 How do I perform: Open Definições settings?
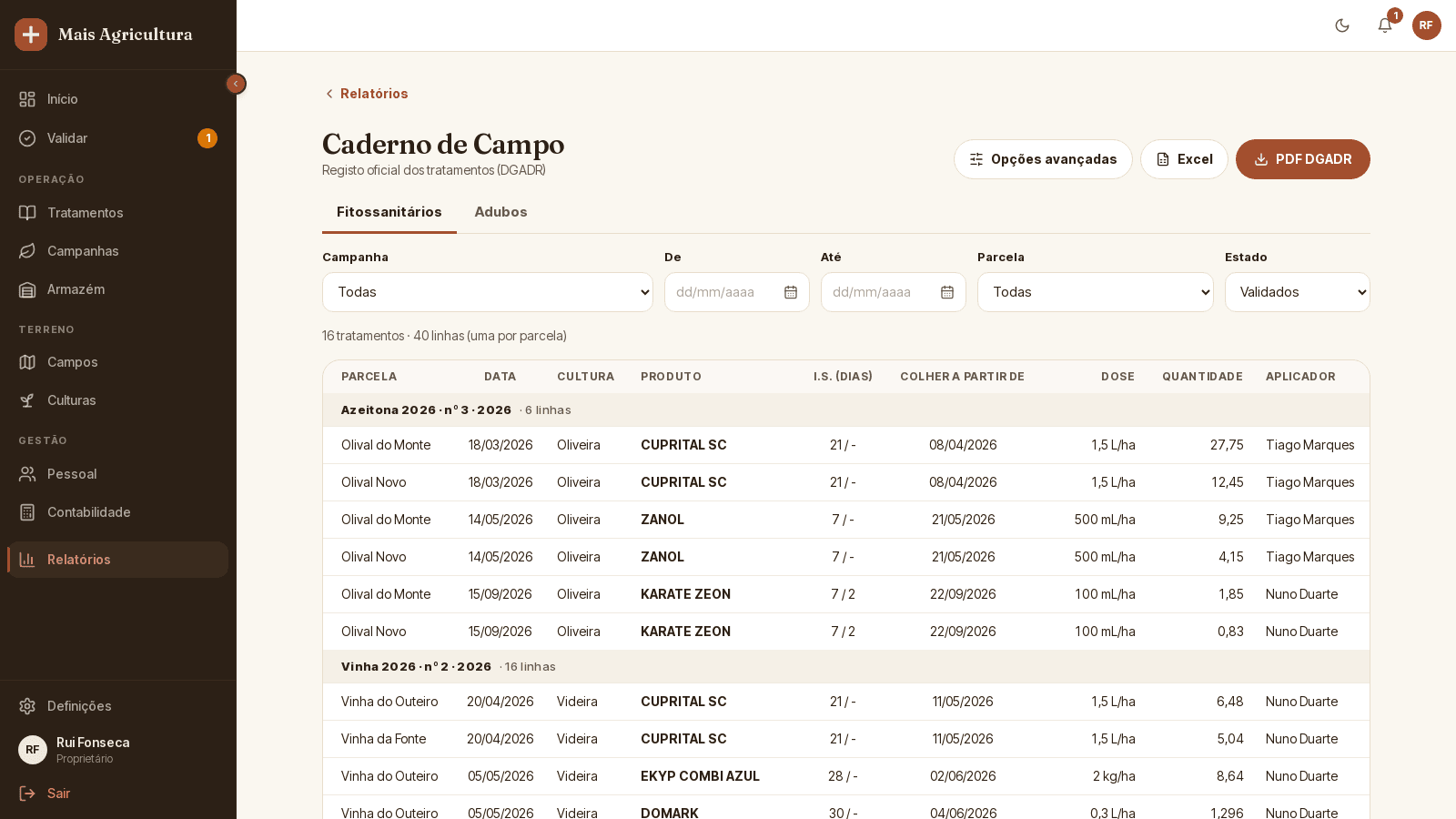tap(118, 706)
